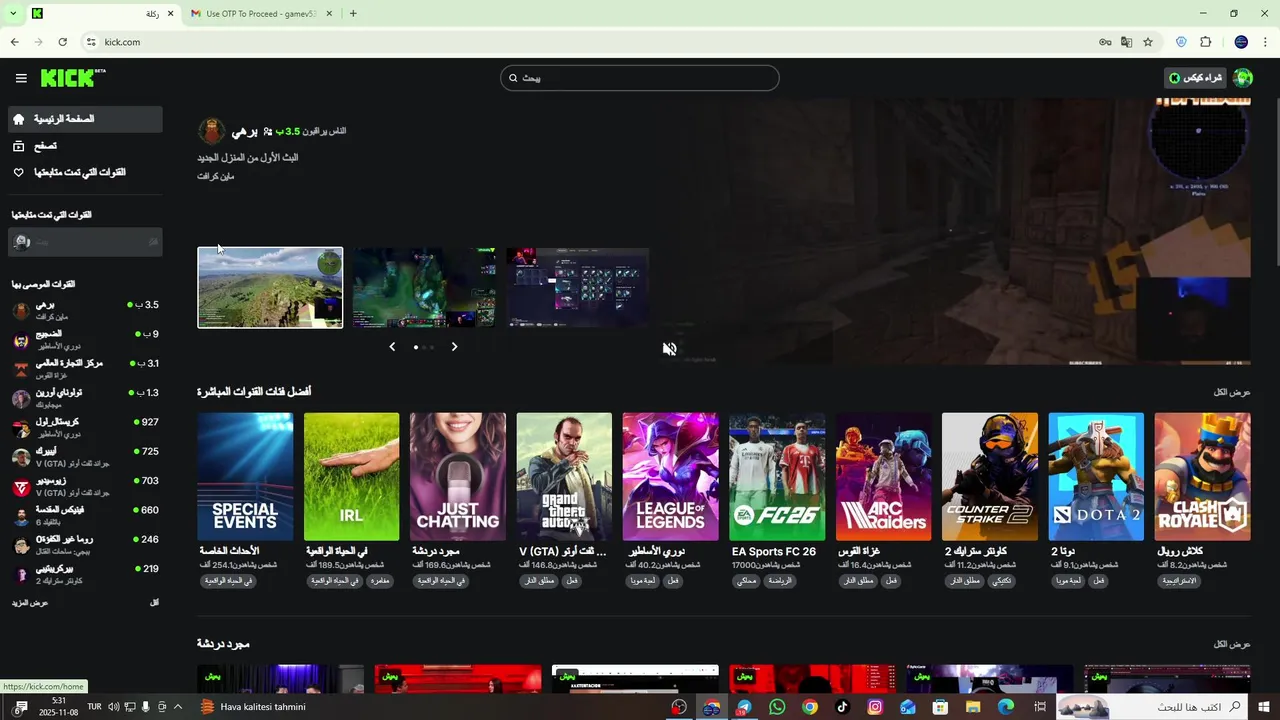1280x720 pixels.
Task: Open the Dota 2 category card
Action: point(1096,477)
